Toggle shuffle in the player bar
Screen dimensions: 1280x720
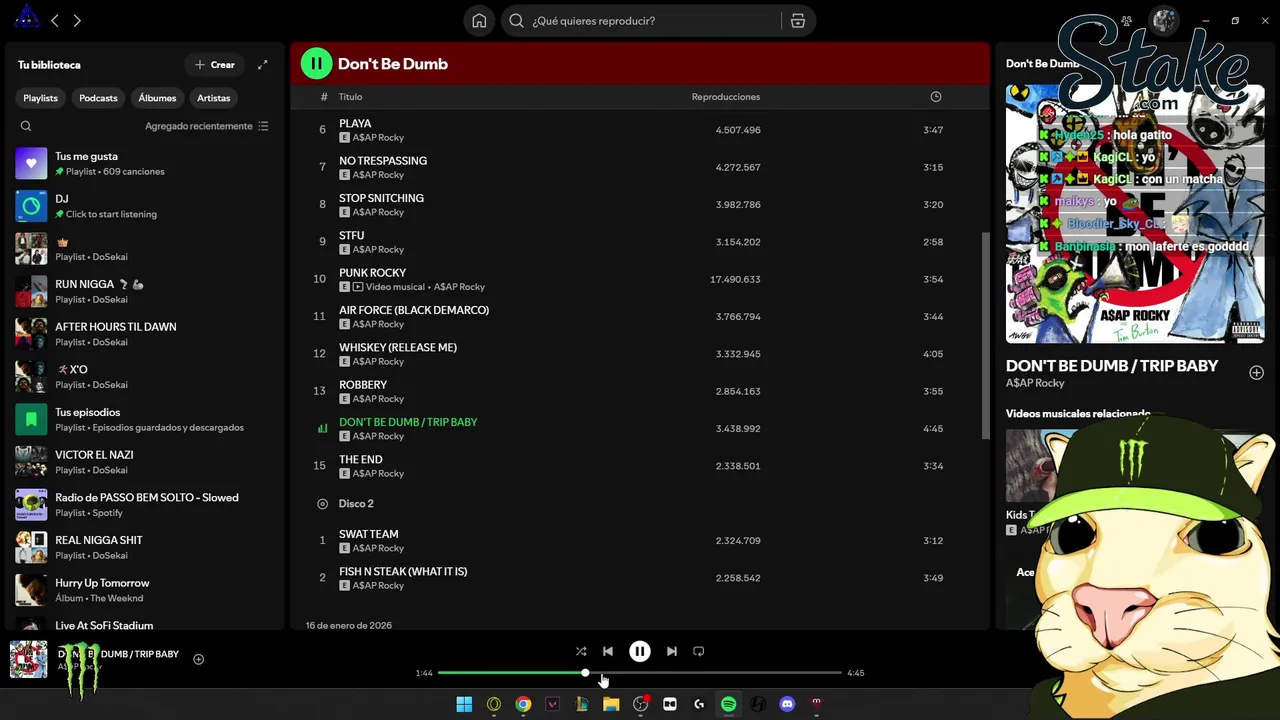click(x=581, y=651)
